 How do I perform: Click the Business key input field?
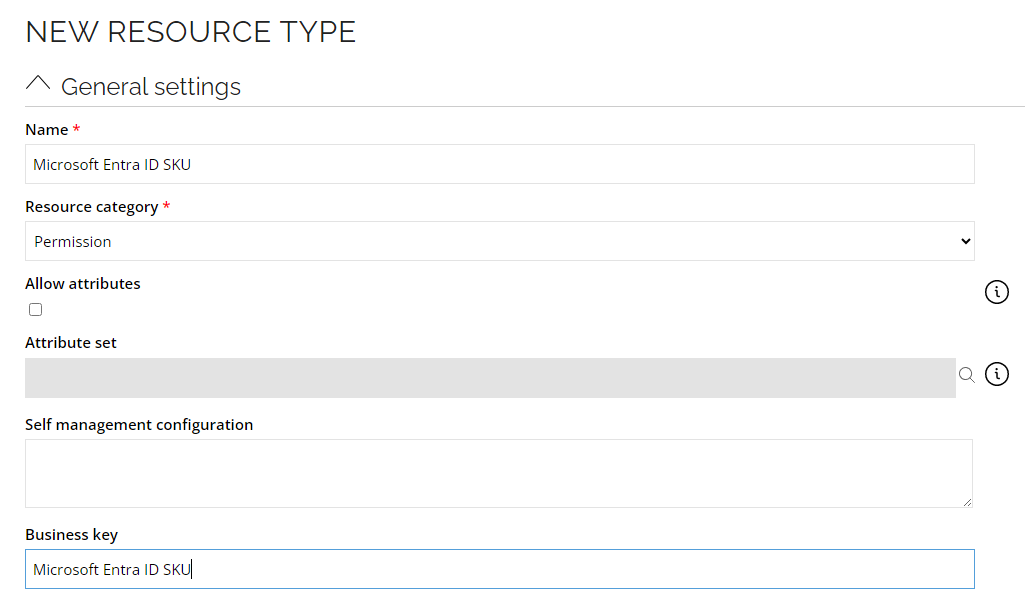tap(499, 569)
